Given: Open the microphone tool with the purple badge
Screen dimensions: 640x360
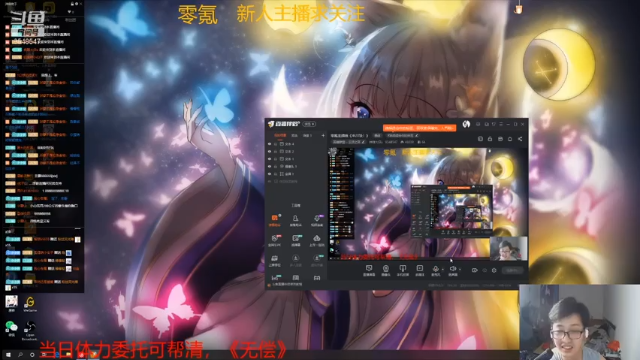Looking at the screenshot, I should pos(317,220).
